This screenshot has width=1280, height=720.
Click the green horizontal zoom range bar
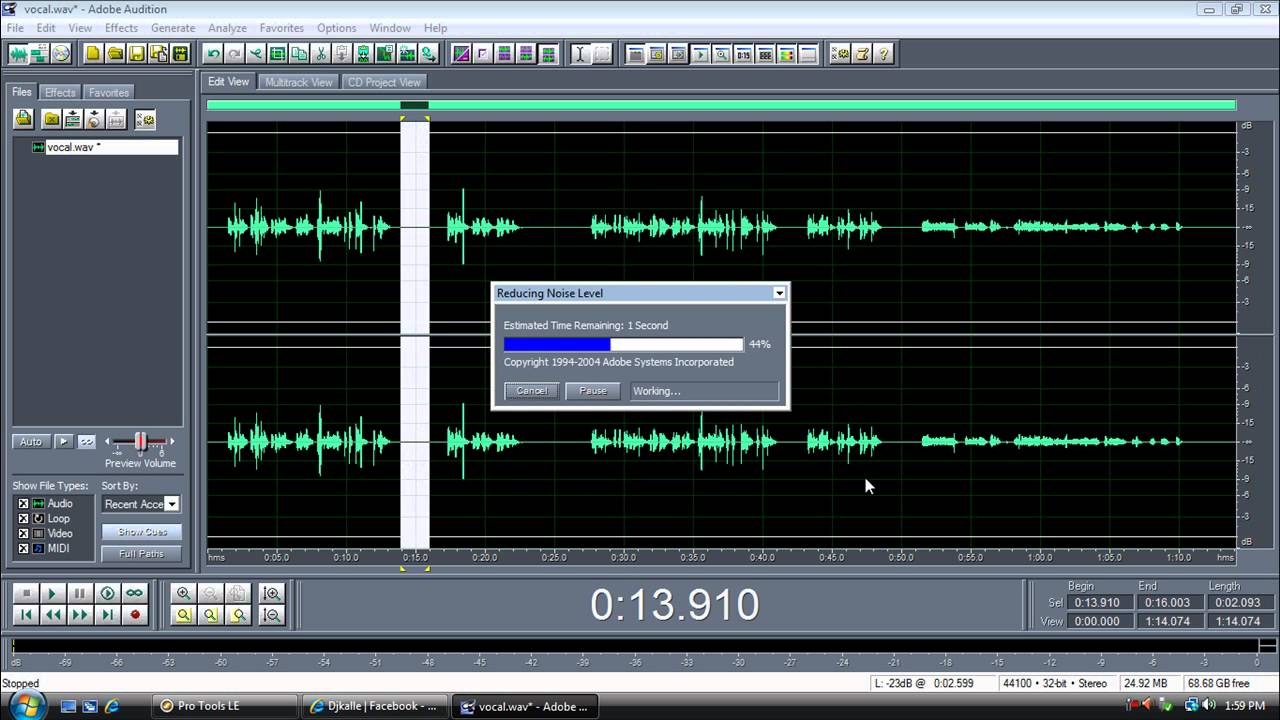[721, 105]
